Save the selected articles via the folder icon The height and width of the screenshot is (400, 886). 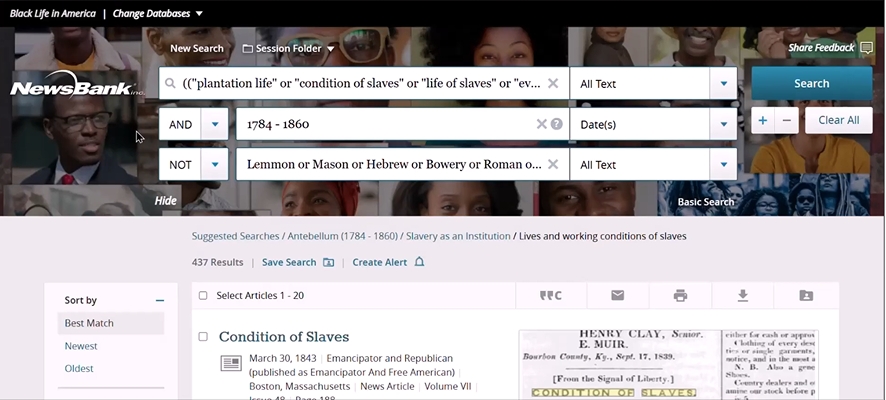(x=806, y=295)
